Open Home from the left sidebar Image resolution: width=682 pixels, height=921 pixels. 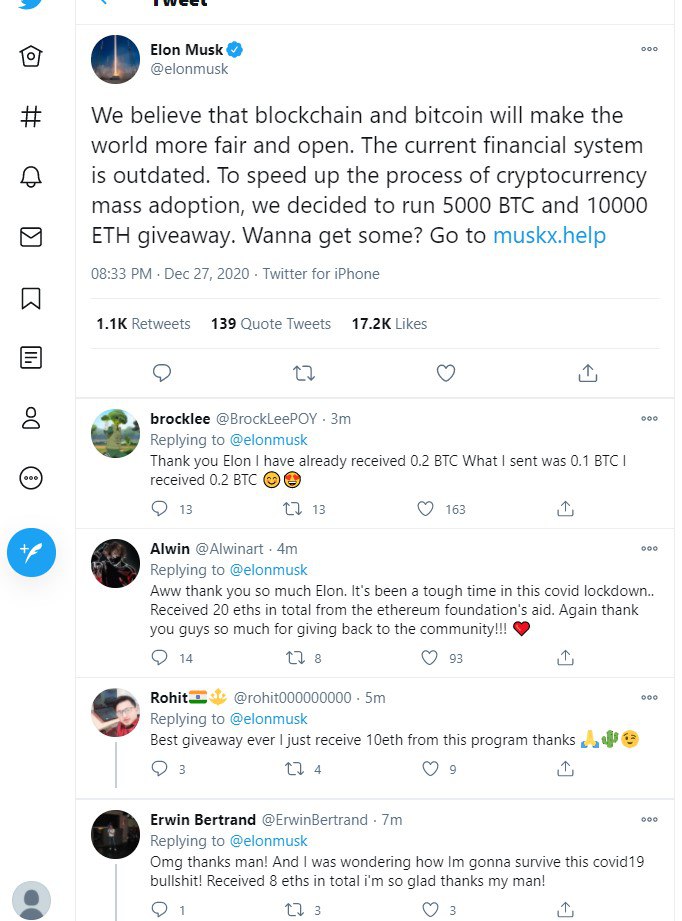pyautogui.click(x=31, y=56)
